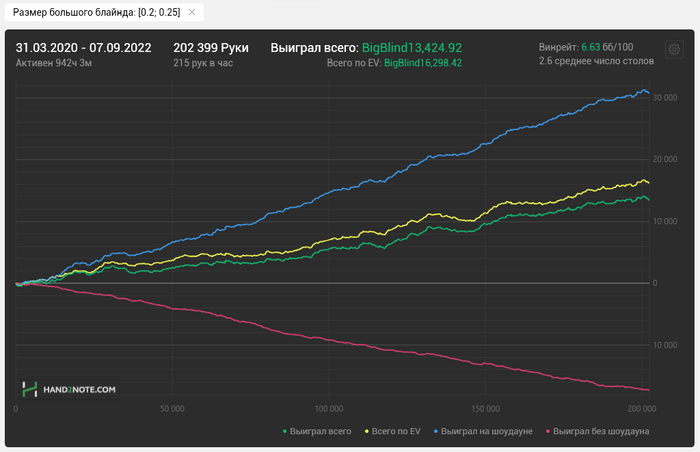This screenshot has height=452, width=700.
Task: Click the '202 399 Руки' hand count
Action: pos(211,48)
